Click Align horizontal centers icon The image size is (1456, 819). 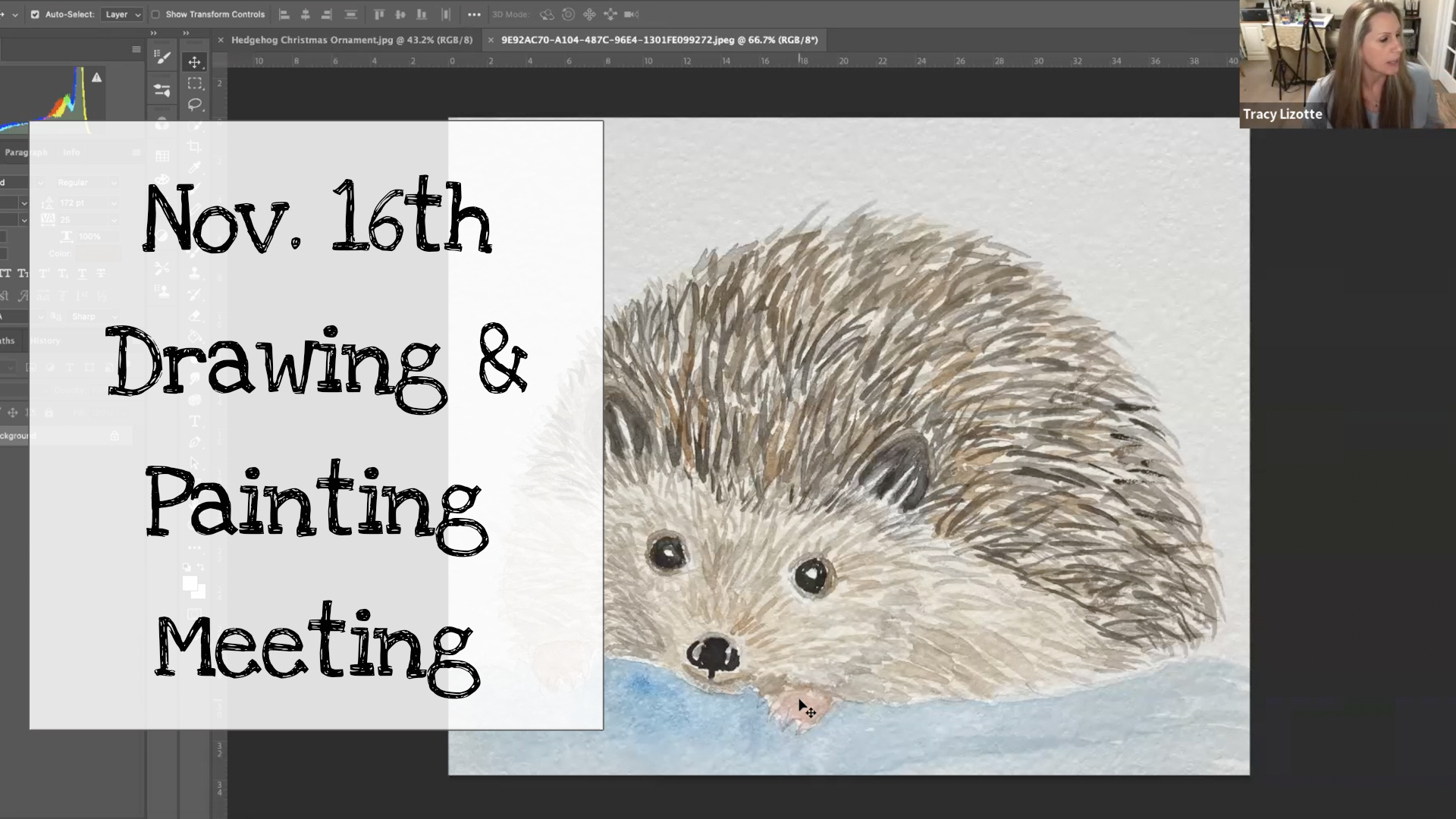pyautogui.click(x=306, y=14)
